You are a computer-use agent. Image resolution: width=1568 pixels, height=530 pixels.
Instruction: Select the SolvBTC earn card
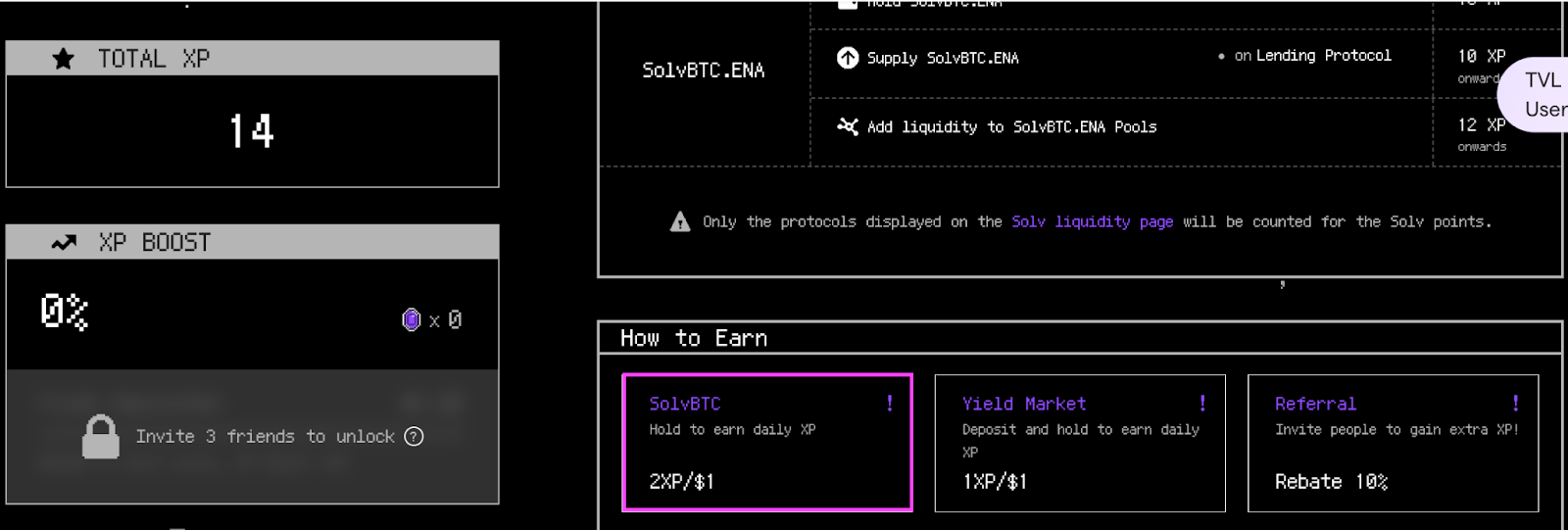(767, 442)
